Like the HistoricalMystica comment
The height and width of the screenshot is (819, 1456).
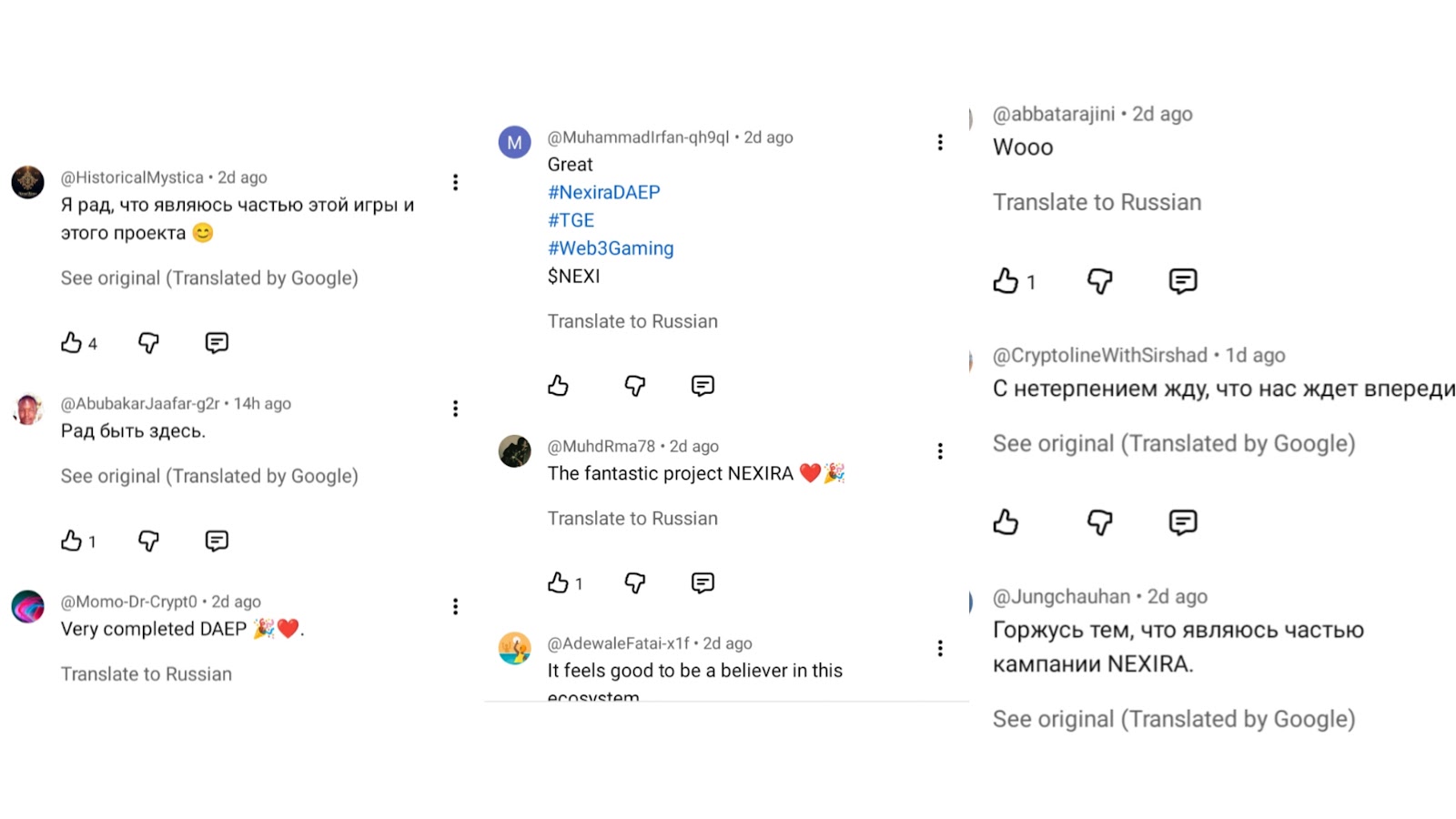tap(72, 343)
